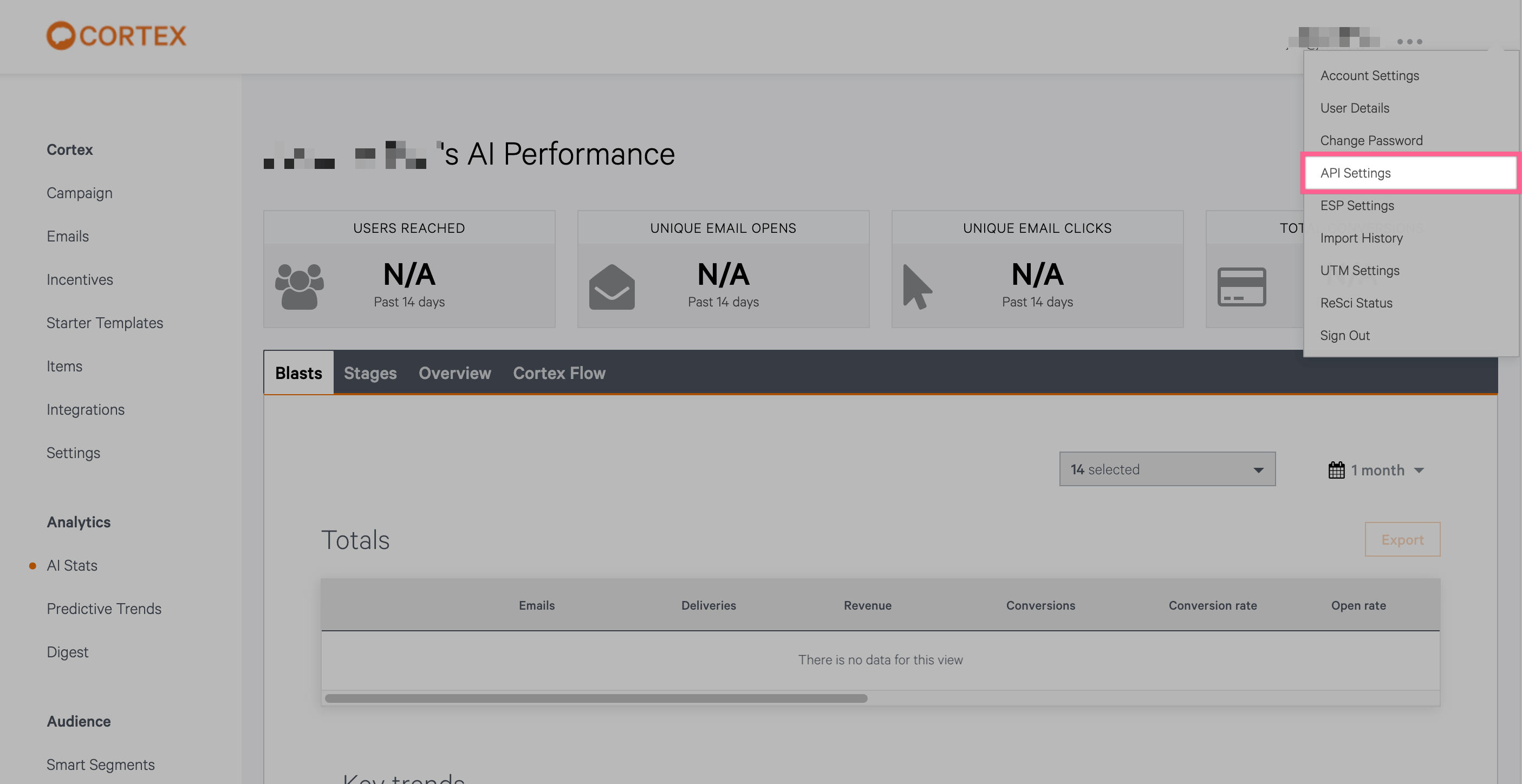Image resolution: width=1522 pixels, height=784 pixels.
Task: Select API Settings from the account menu
Action: coord(1355,173)
